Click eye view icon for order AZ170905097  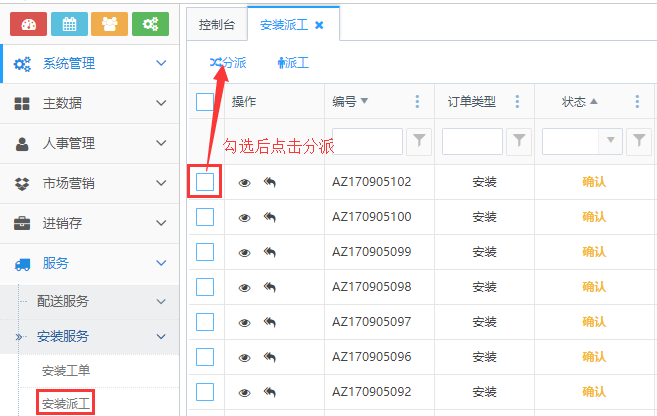(x=245, y=322)
